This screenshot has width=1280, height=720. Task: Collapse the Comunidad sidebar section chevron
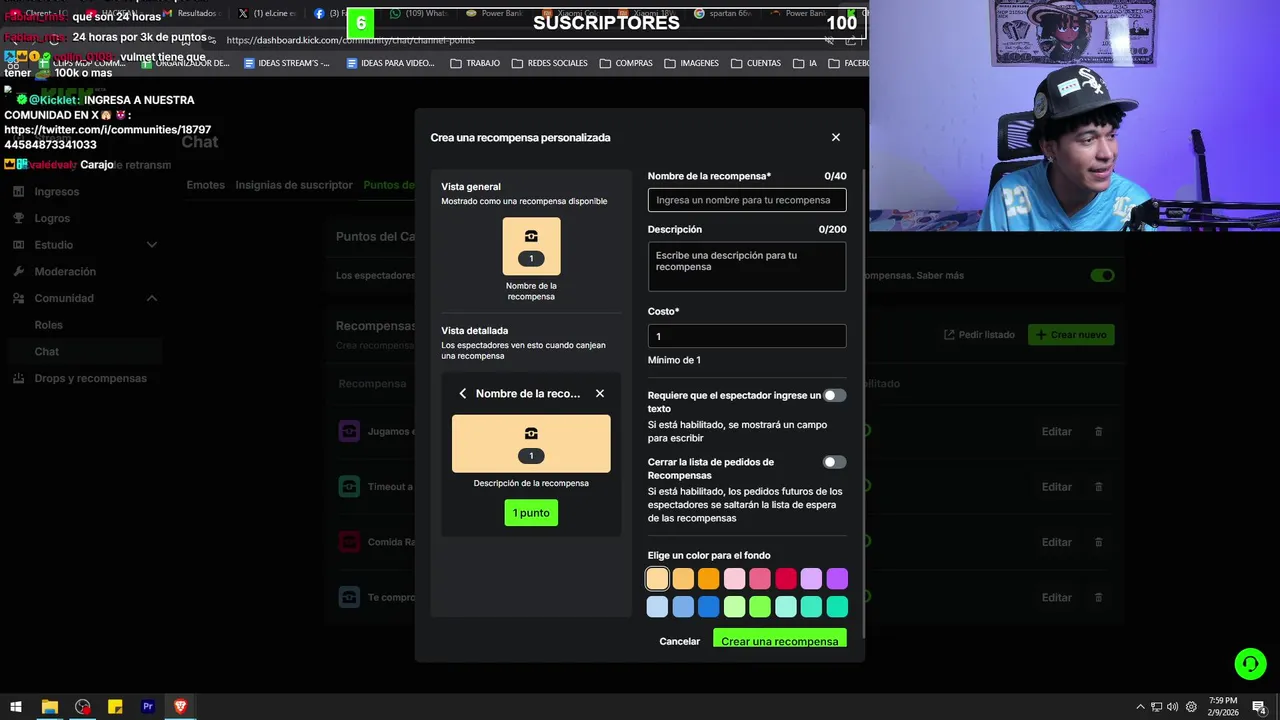coord(152,298)
